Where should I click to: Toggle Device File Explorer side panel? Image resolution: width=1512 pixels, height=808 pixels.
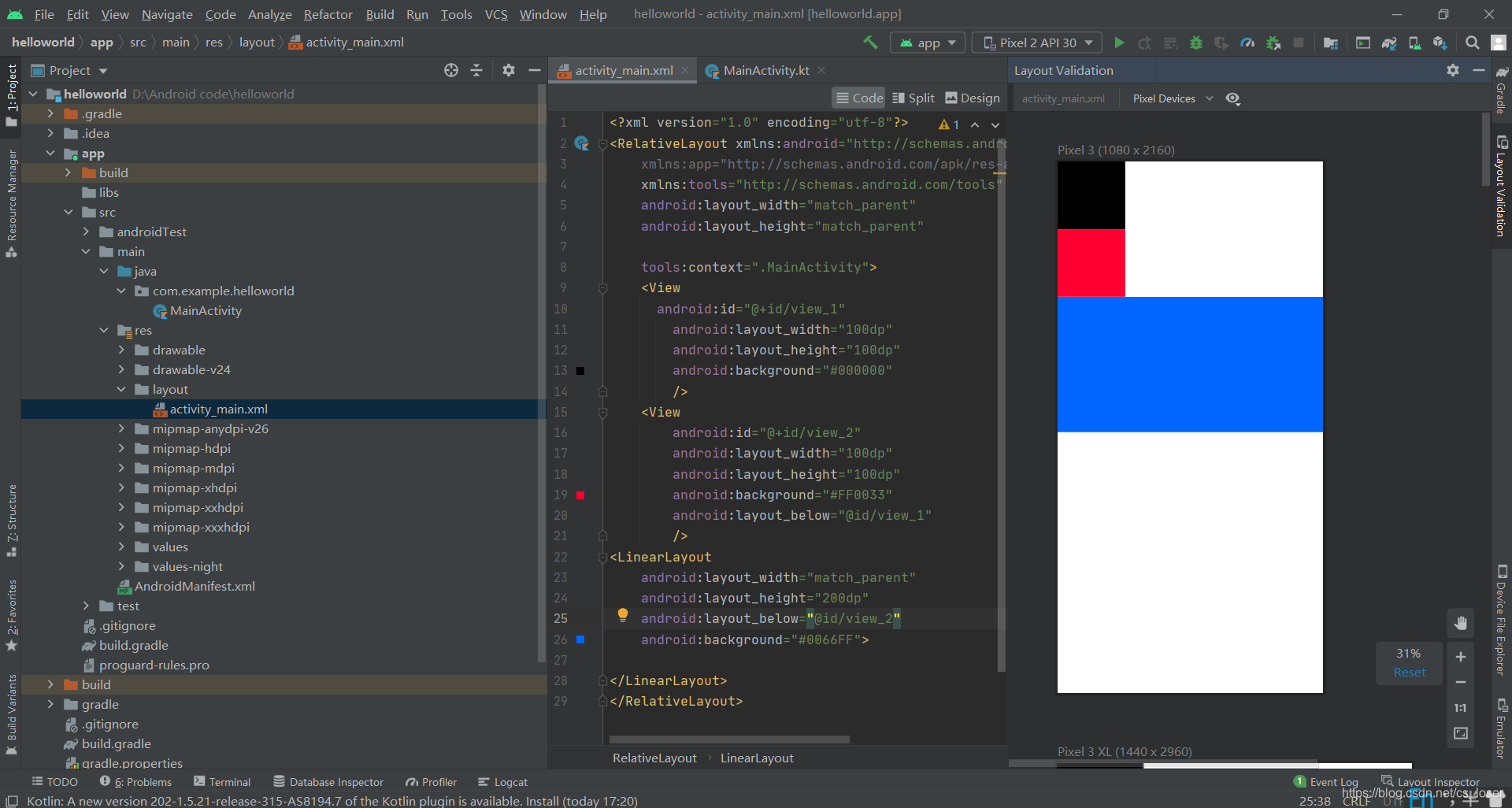pos(1502,621)
